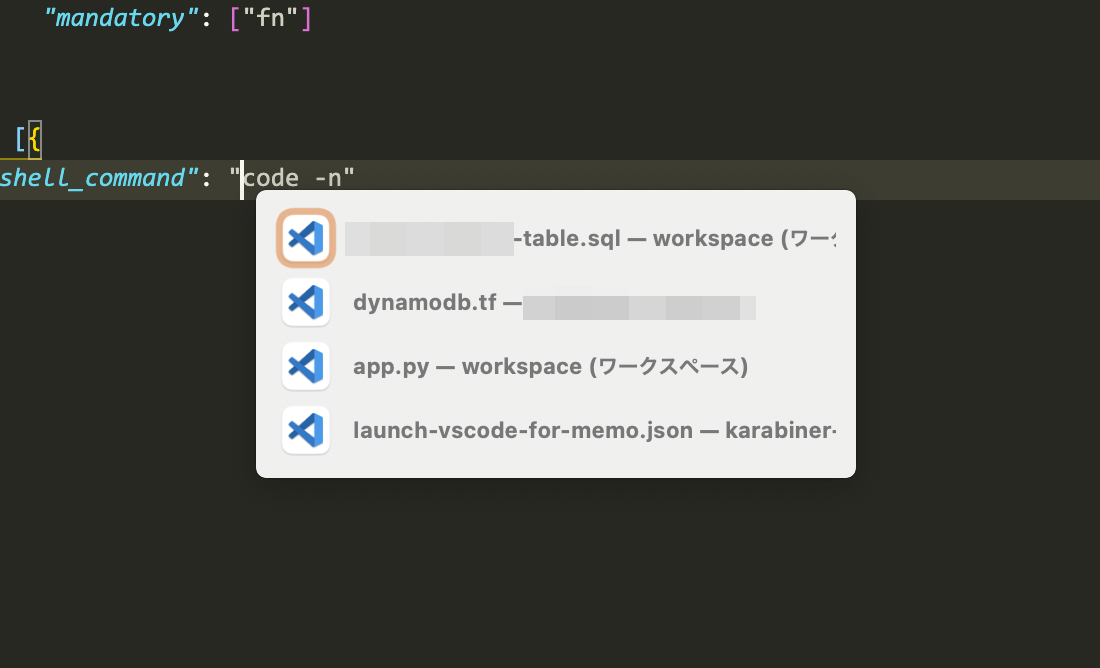Image resolution: width=1100 pixels, height=668 pixels.
Task: Click the shell_command key in the editor
Action: coord(100,178)
